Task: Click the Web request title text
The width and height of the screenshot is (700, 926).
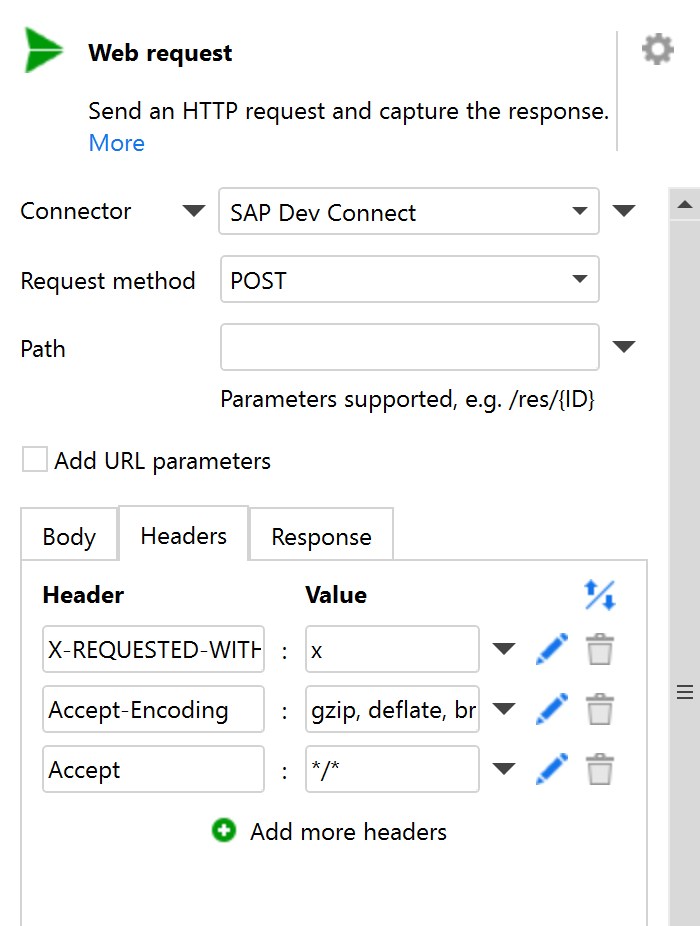Action: pos(160,53)
